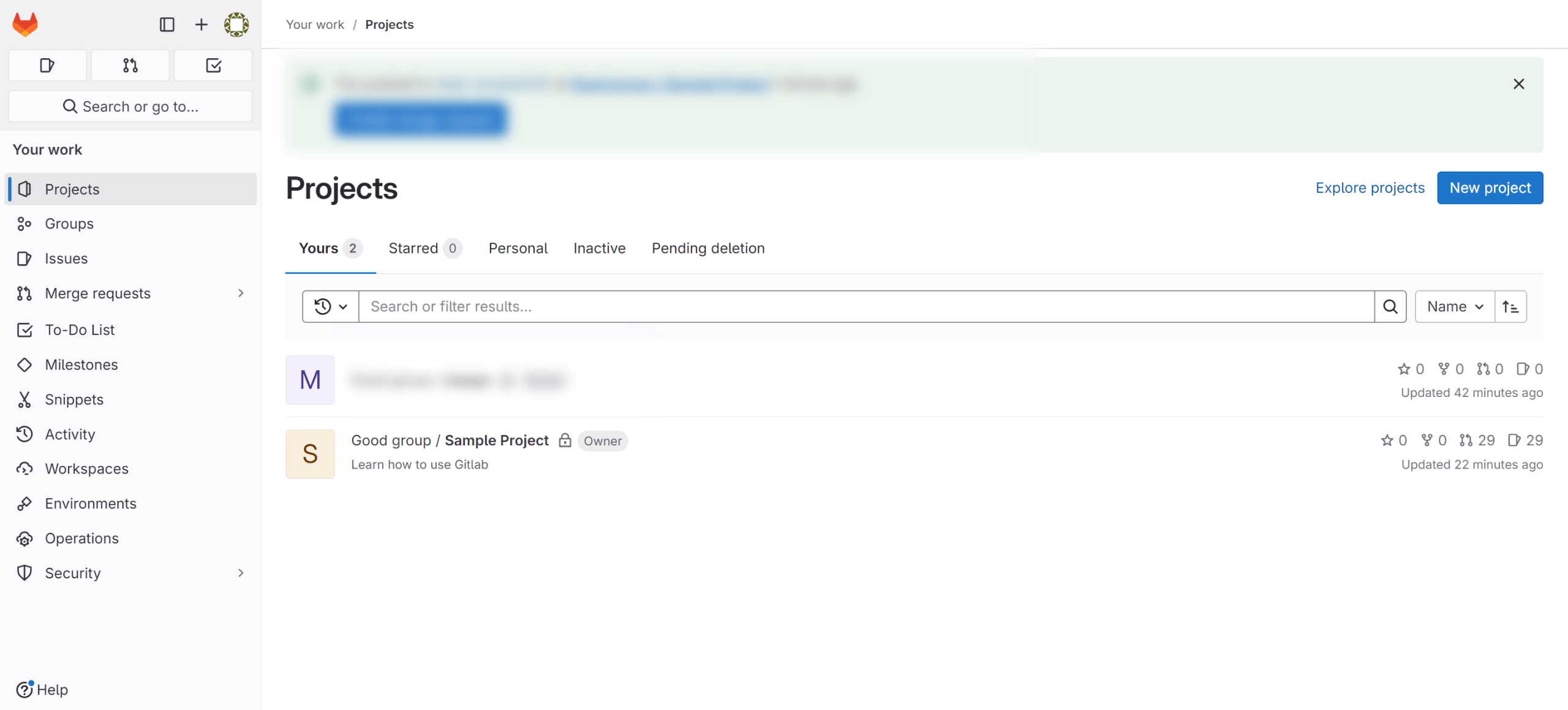Switch to the Starred tab

point(424,248)
